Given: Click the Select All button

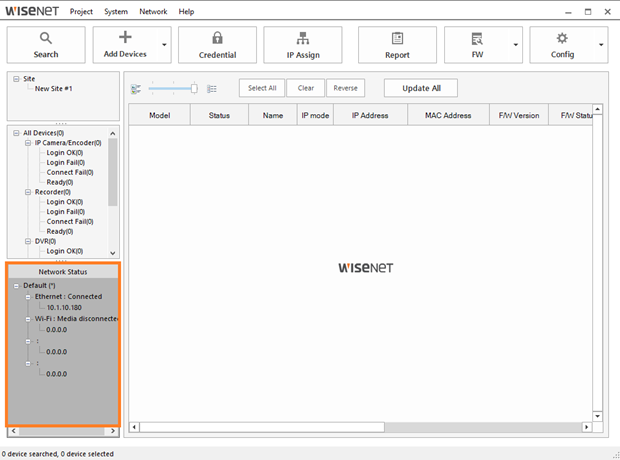Looking at the screenshot, I should (262, 88).
